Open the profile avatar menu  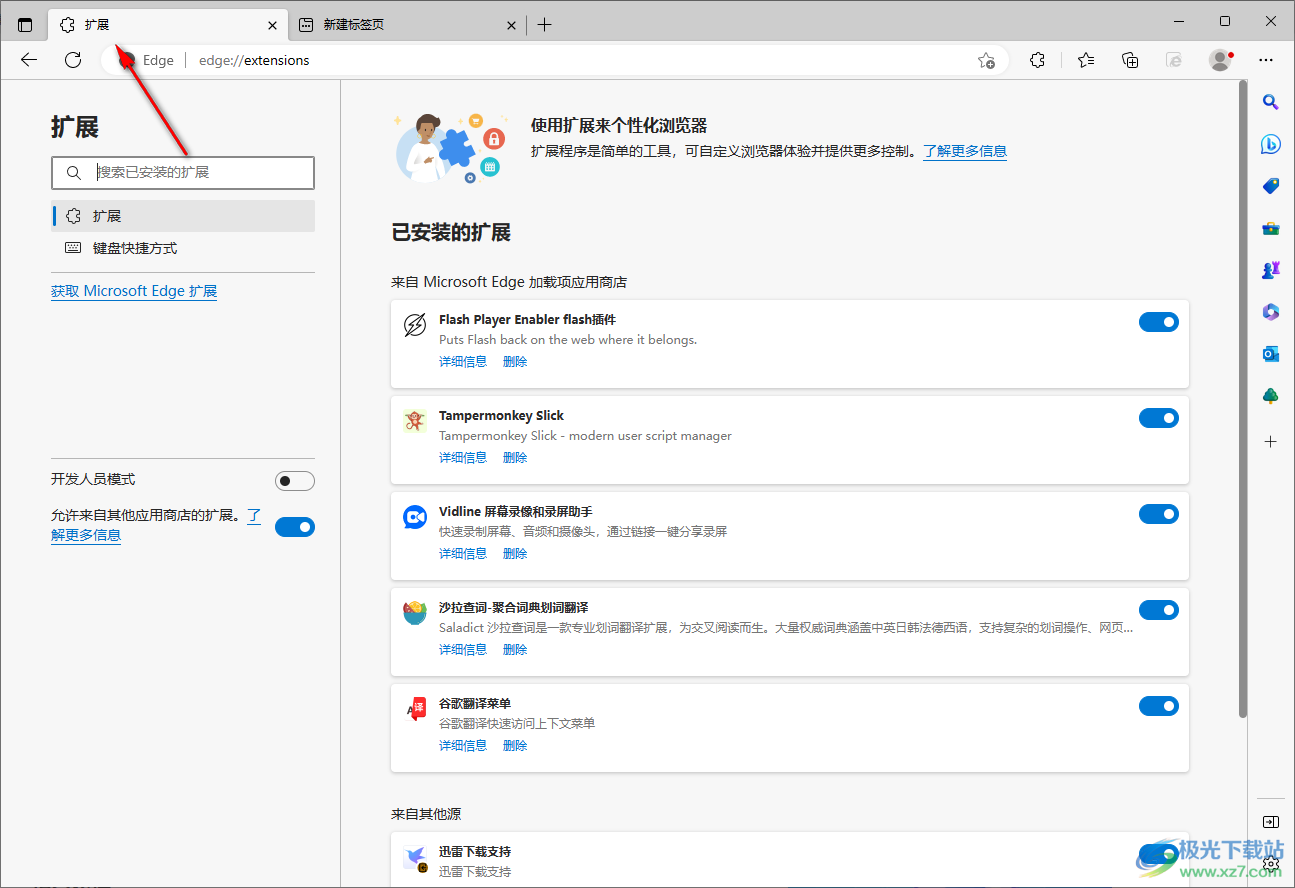(x=1221, y=60)
